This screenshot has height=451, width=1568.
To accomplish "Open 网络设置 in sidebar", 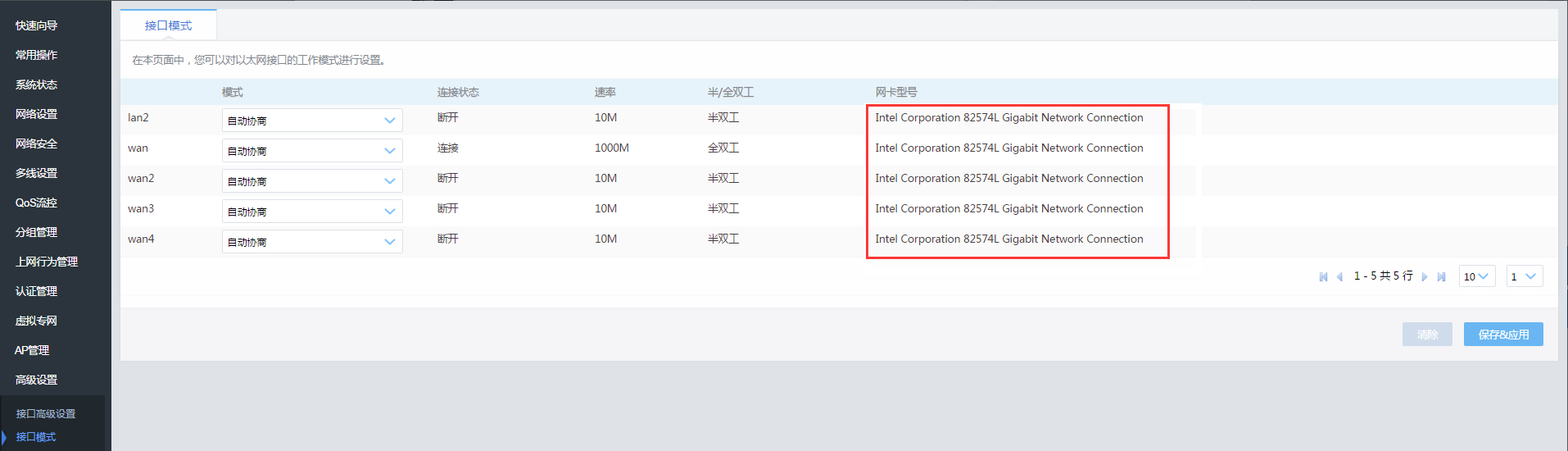I will (36, 114).
